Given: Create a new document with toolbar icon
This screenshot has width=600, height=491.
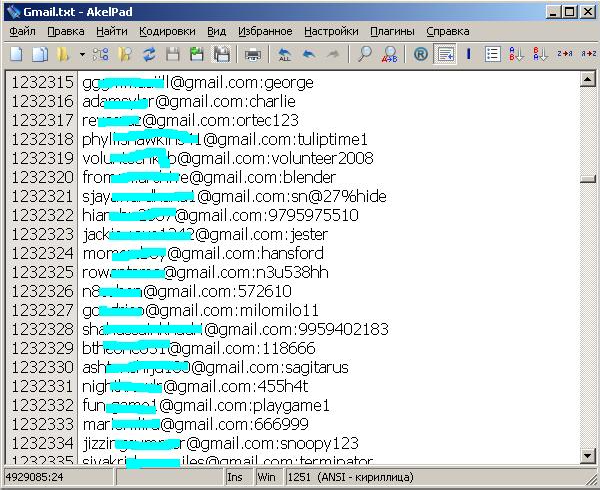Looking at the screenshot, I should [x=18, y=54].
